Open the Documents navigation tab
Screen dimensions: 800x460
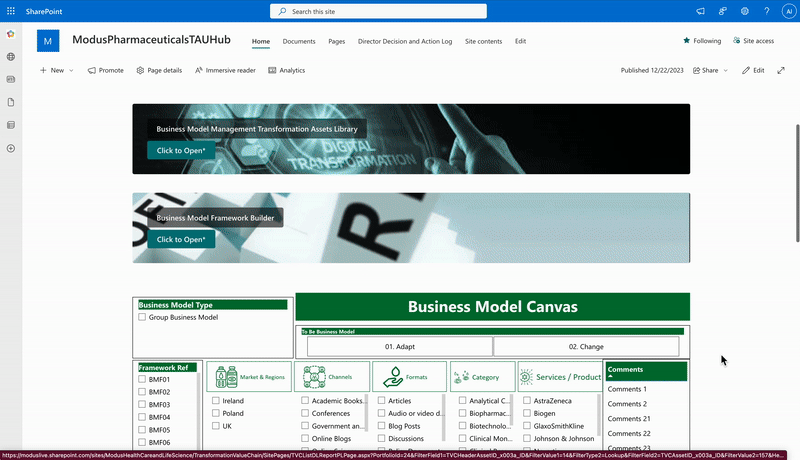point(299,41)
